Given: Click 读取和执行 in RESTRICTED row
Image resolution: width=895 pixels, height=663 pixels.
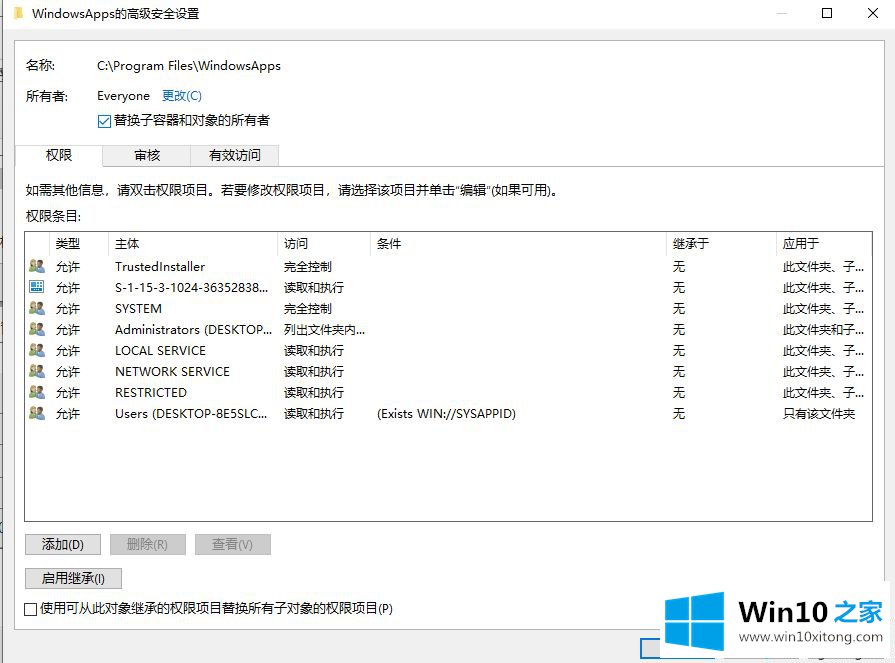Looking at the screenshot, I should [x=314, y=393].
